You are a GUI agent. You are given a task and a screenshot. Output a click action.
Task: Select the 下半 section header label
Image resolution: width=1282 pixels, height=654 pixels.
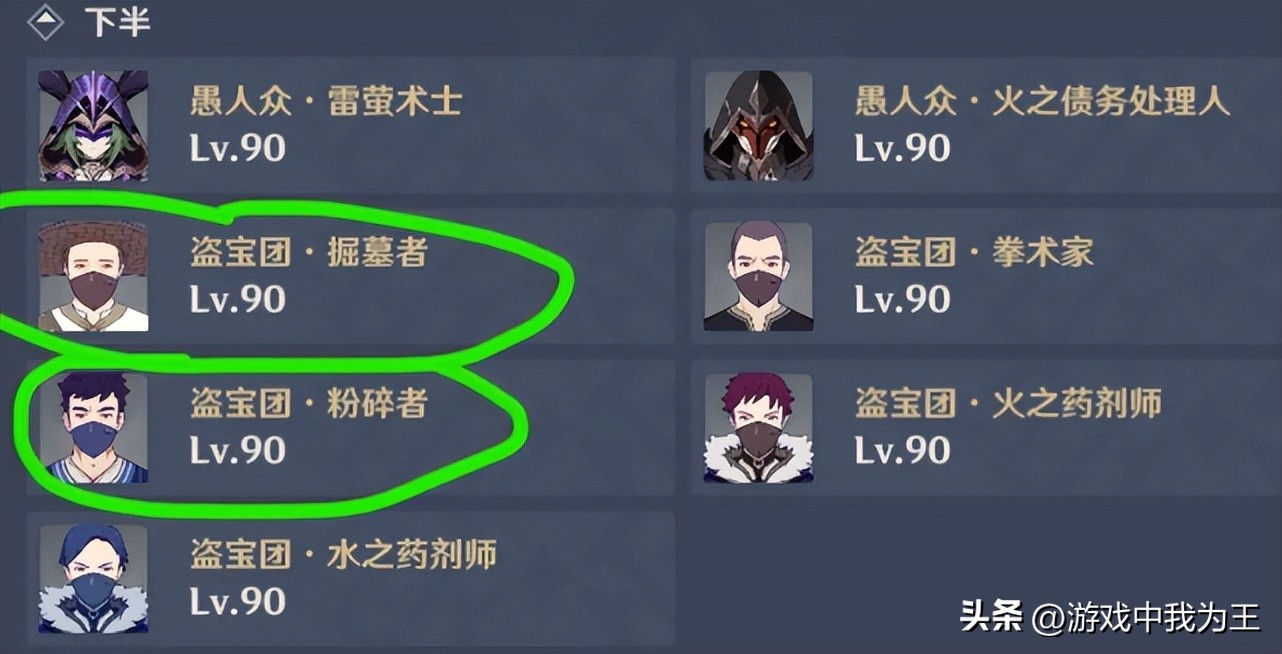117,23
